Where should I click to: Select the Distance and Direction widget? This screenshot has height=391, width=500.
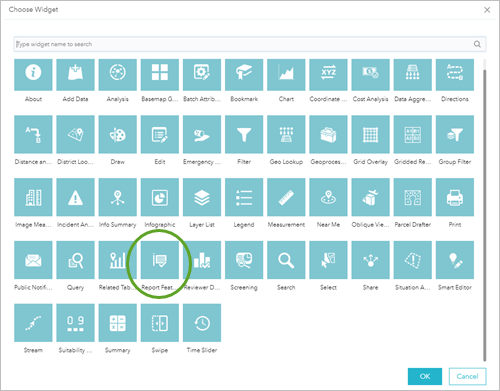(x=33, y=134)
